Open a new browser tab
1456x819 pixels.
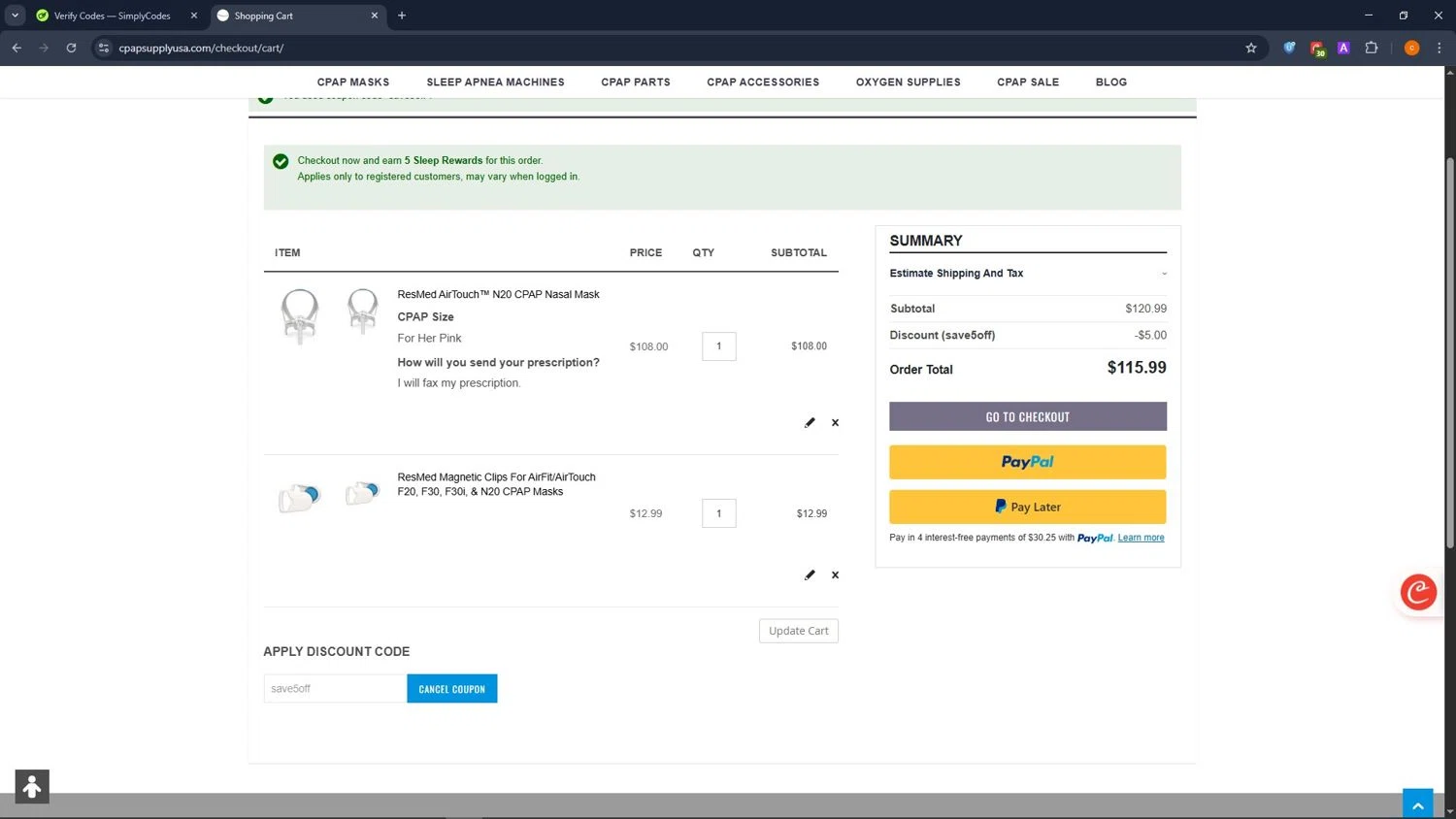click(402, 16)
